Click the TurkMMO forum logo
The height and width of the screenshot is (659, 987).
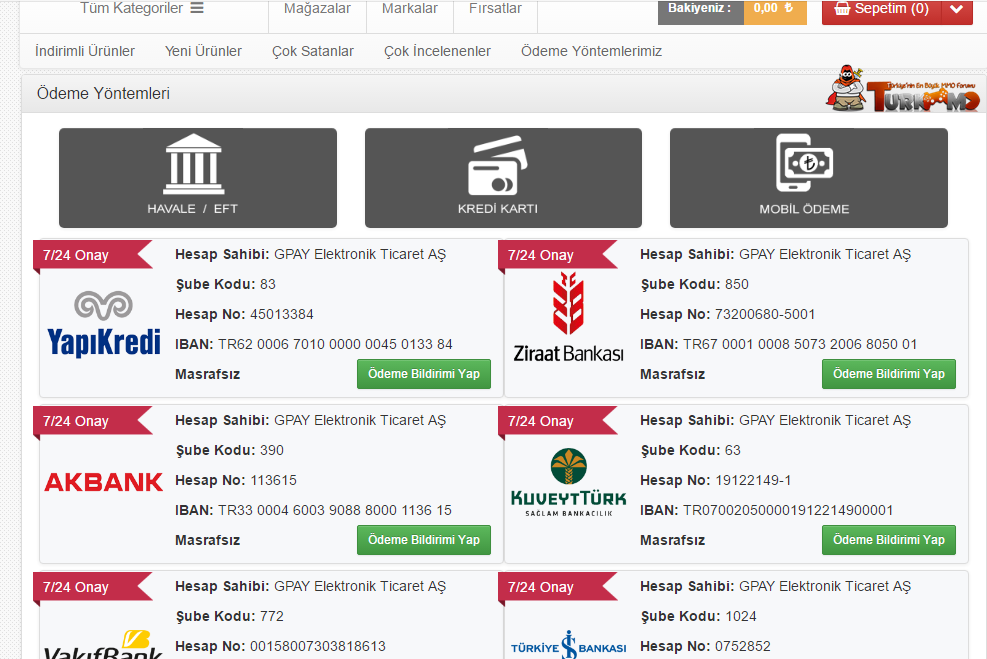tap(903, 91)
